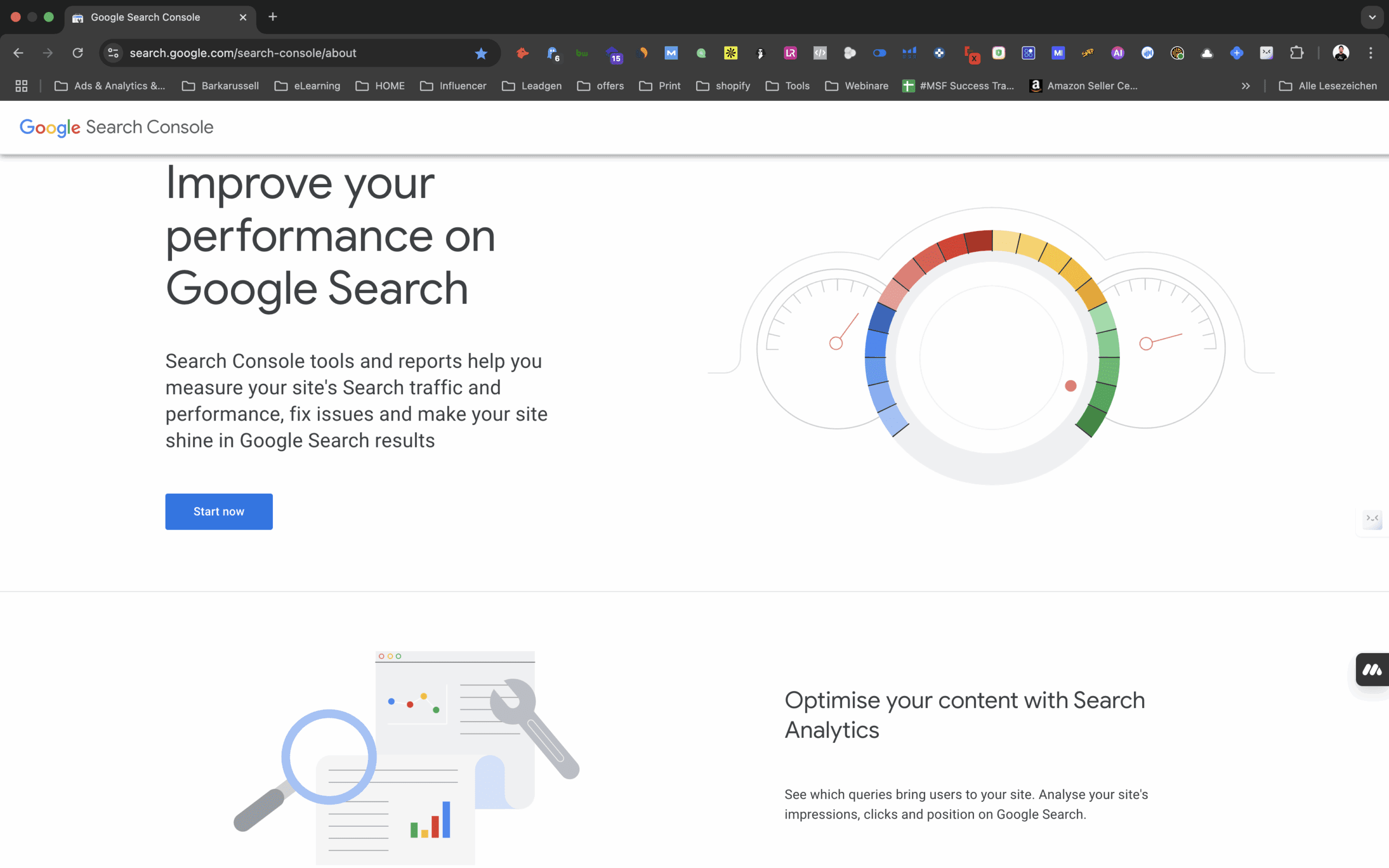Click the Start now button
1389x868 pixels.
click(219, 512)
